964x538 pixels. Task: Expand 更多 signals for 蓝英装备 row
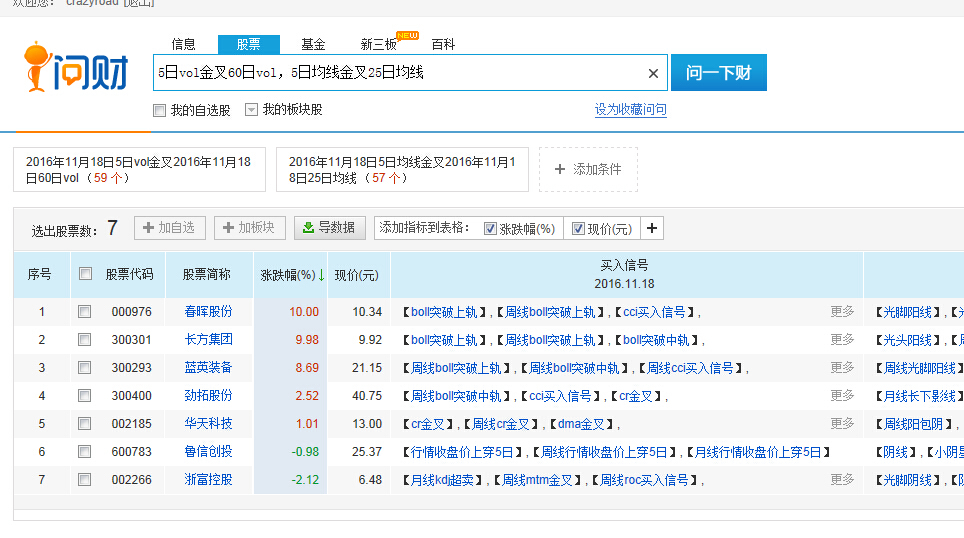842,367
